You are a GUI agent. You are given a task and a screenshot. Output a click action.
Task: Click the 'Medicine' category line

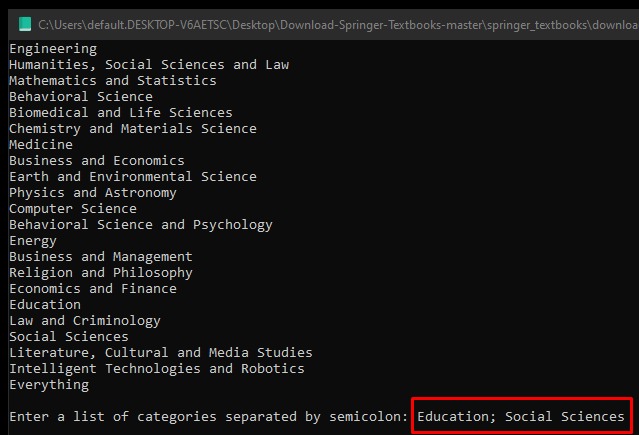[x=41, y=144]
